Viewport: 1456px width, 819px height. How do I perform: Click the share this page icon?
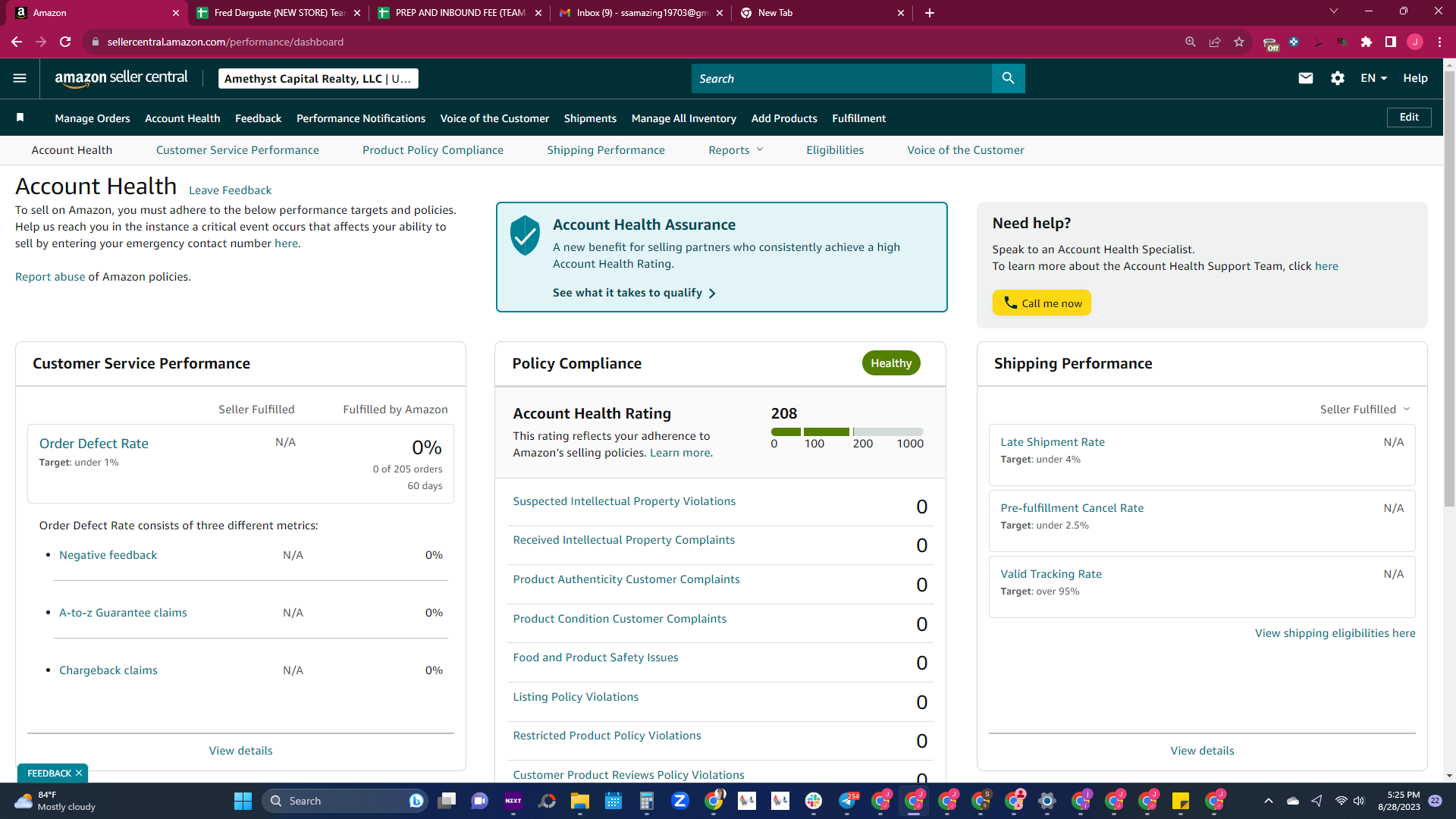point(1215,42)
